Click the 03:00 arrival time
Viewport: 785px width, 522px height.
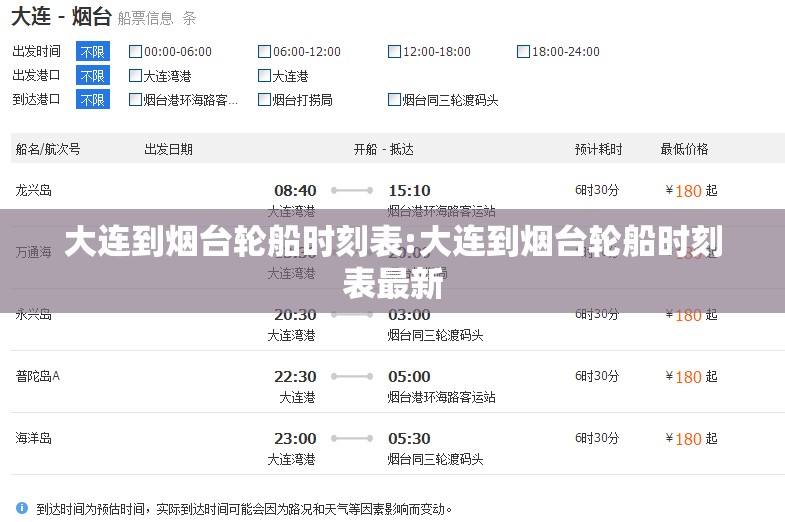point(410,315)
